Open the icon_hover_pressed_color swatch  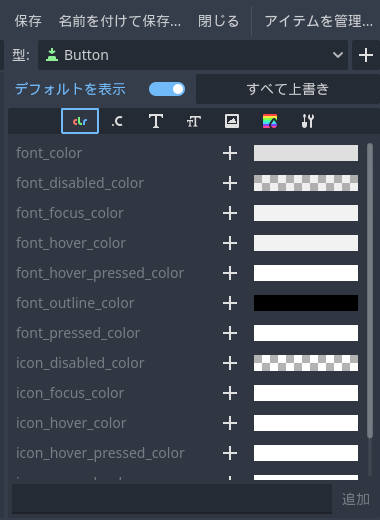point(306,453)
